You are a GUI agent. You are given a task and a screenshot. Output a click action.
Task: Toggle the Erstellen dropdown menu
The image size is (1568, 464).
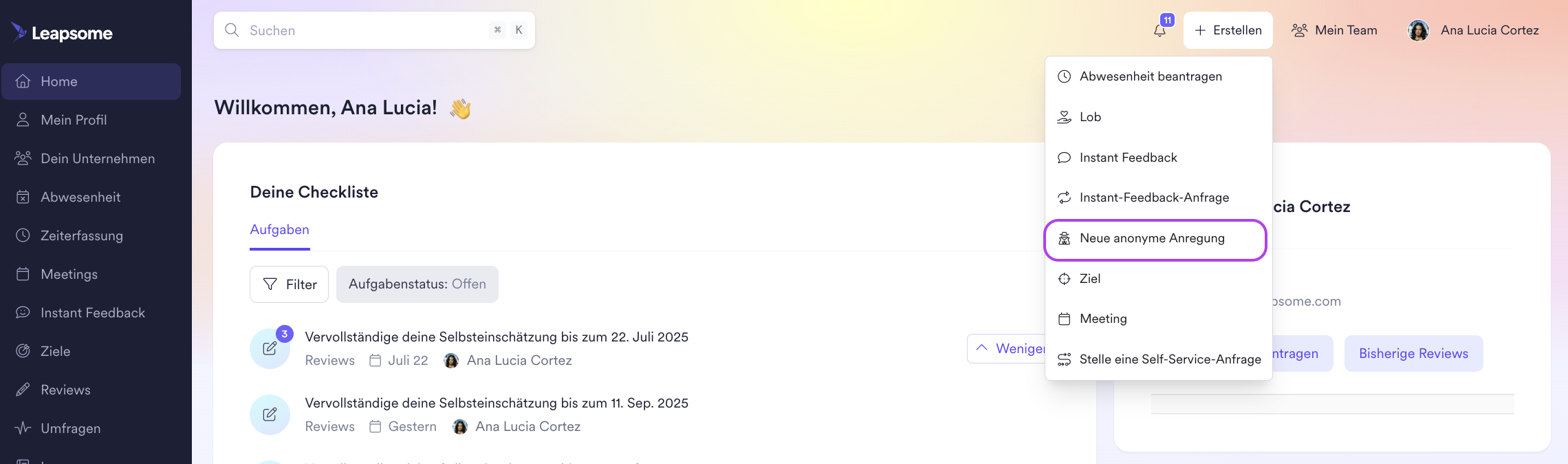(1228, 30)
